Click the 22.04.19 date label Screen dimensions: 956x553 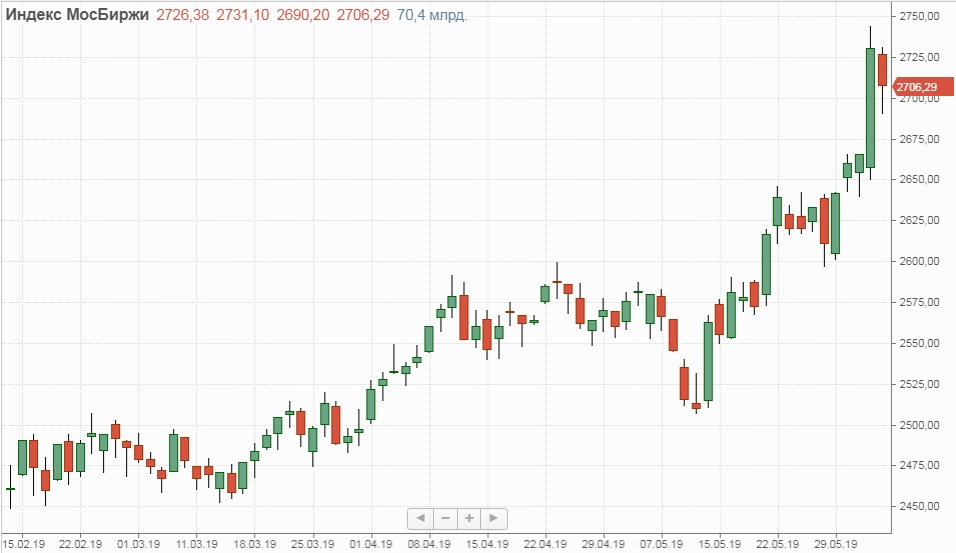click(x=545, y=544)
